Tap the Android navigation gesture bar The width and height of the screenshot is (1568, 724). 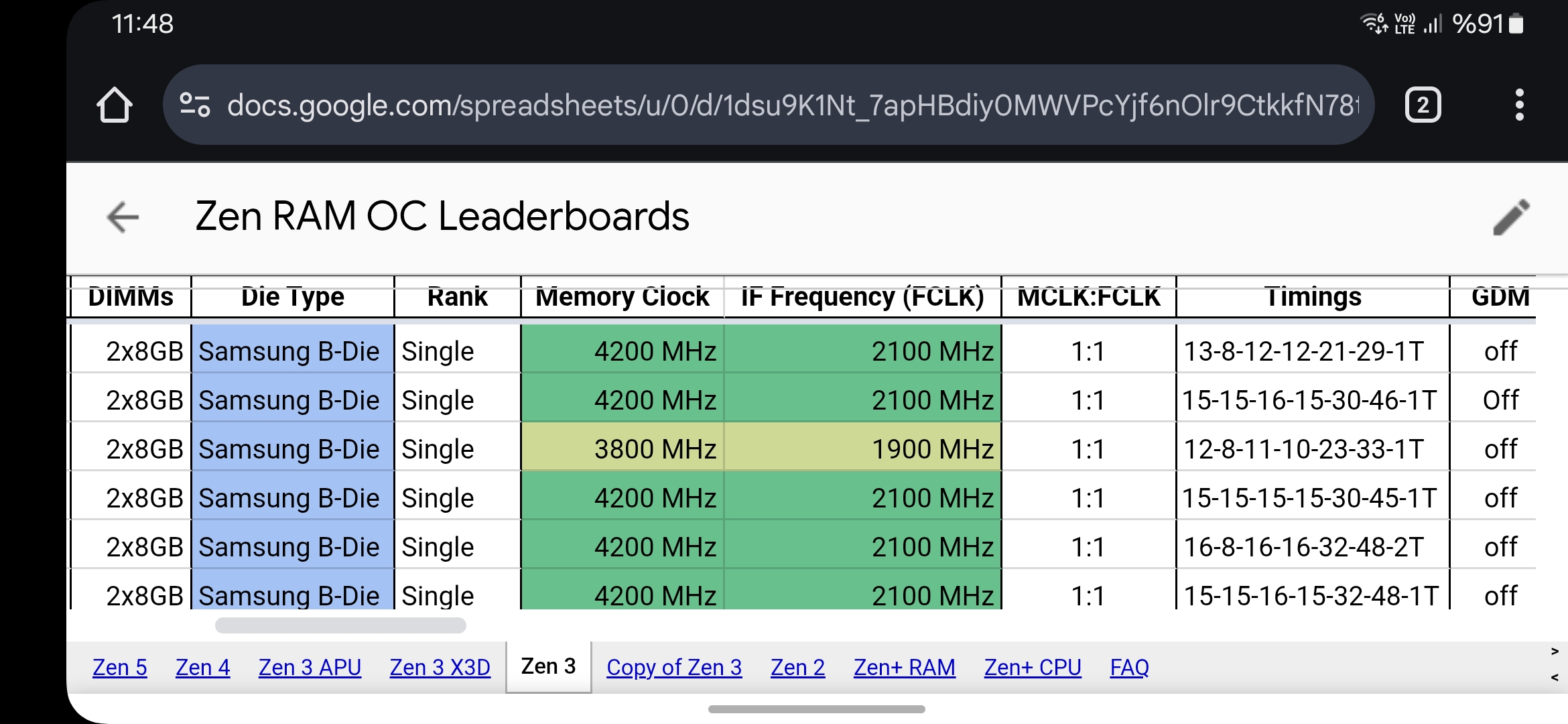[816, 709]
